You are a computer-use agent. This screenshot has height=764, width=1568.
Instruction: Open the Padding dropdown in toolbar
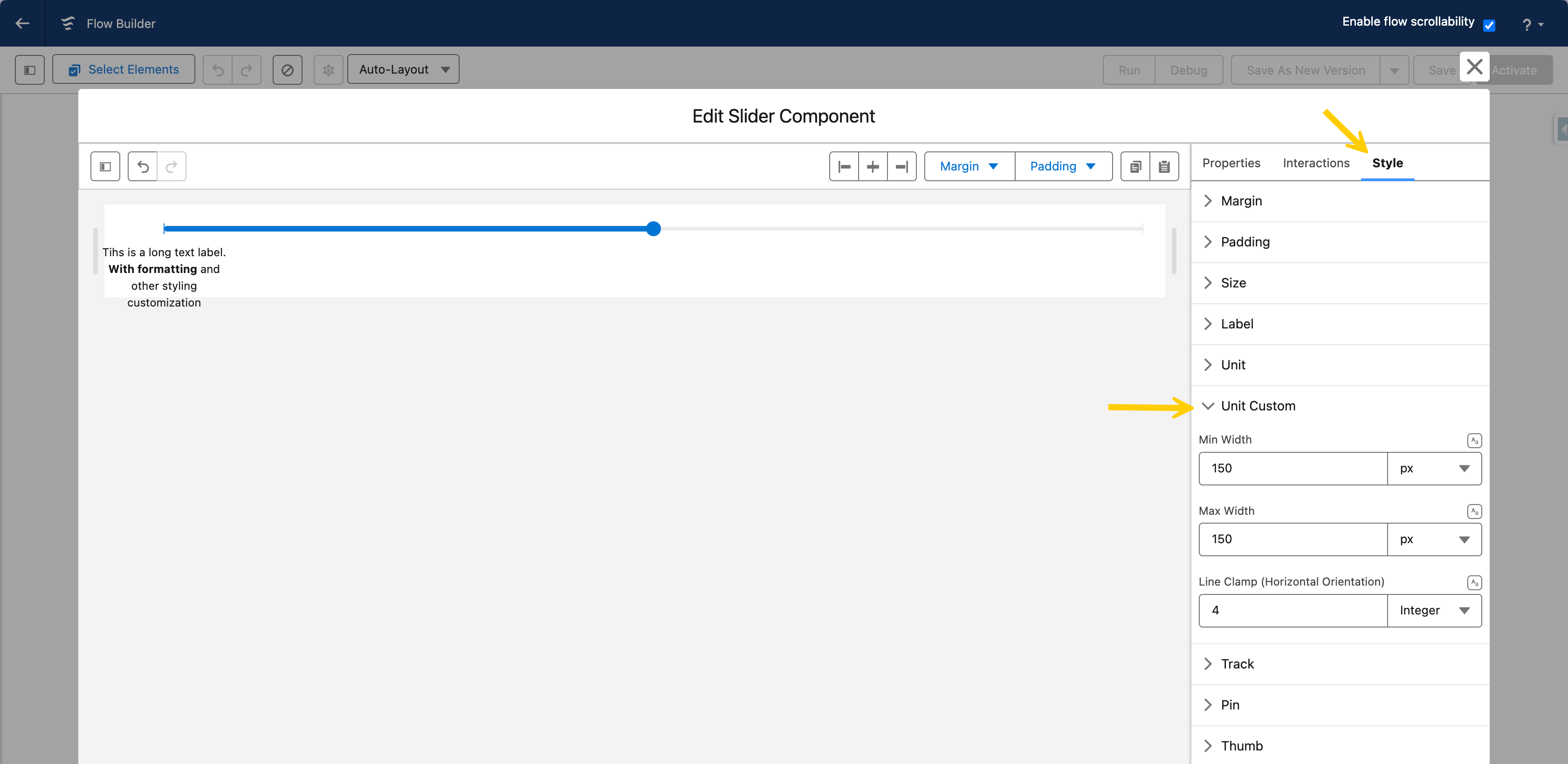[x=1063, y=167]
